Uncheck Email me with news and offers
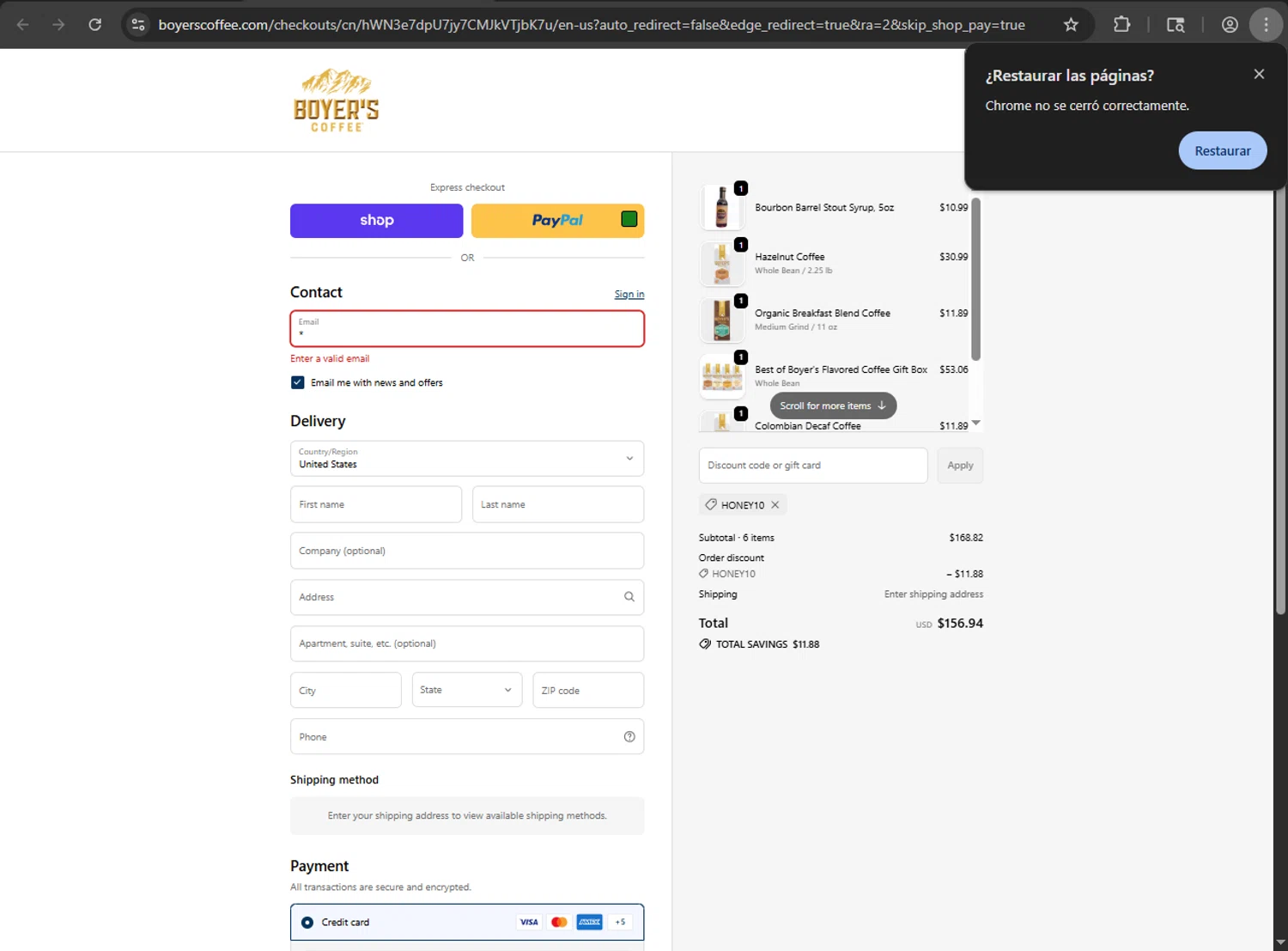The height and width of the screenshot is (951, 1288). click(x=297, y=382)
